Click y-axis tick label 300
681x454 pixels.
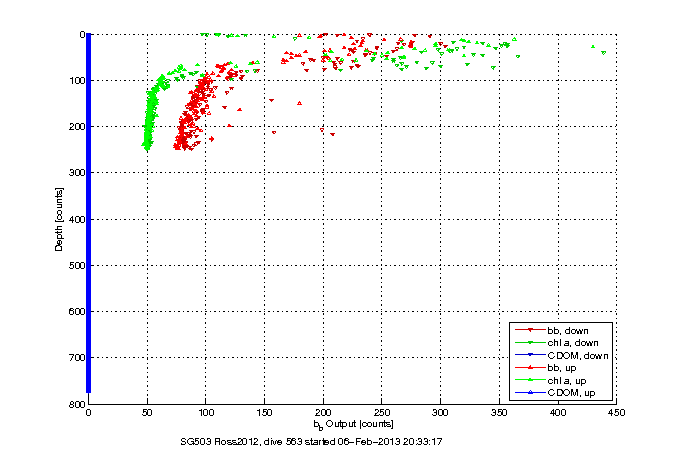click(77, 173)
